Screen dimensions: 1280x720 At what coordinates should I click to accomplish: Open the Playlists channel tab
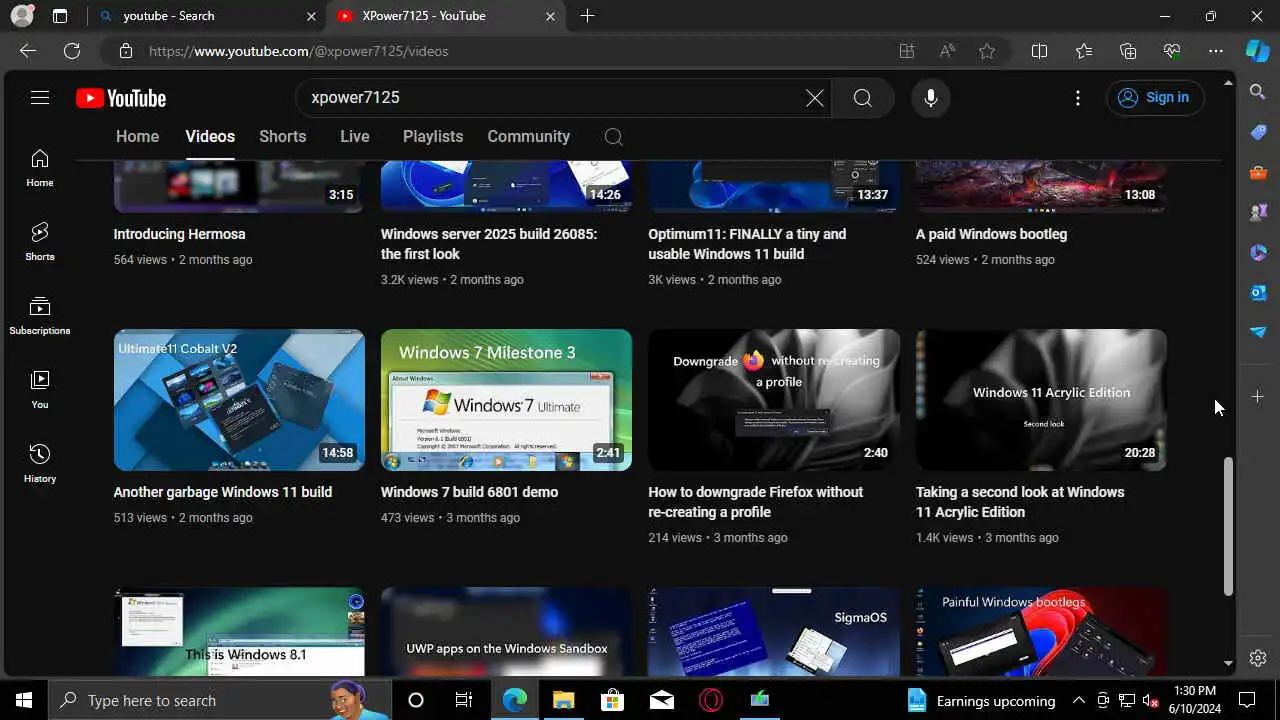click(433, 137)
